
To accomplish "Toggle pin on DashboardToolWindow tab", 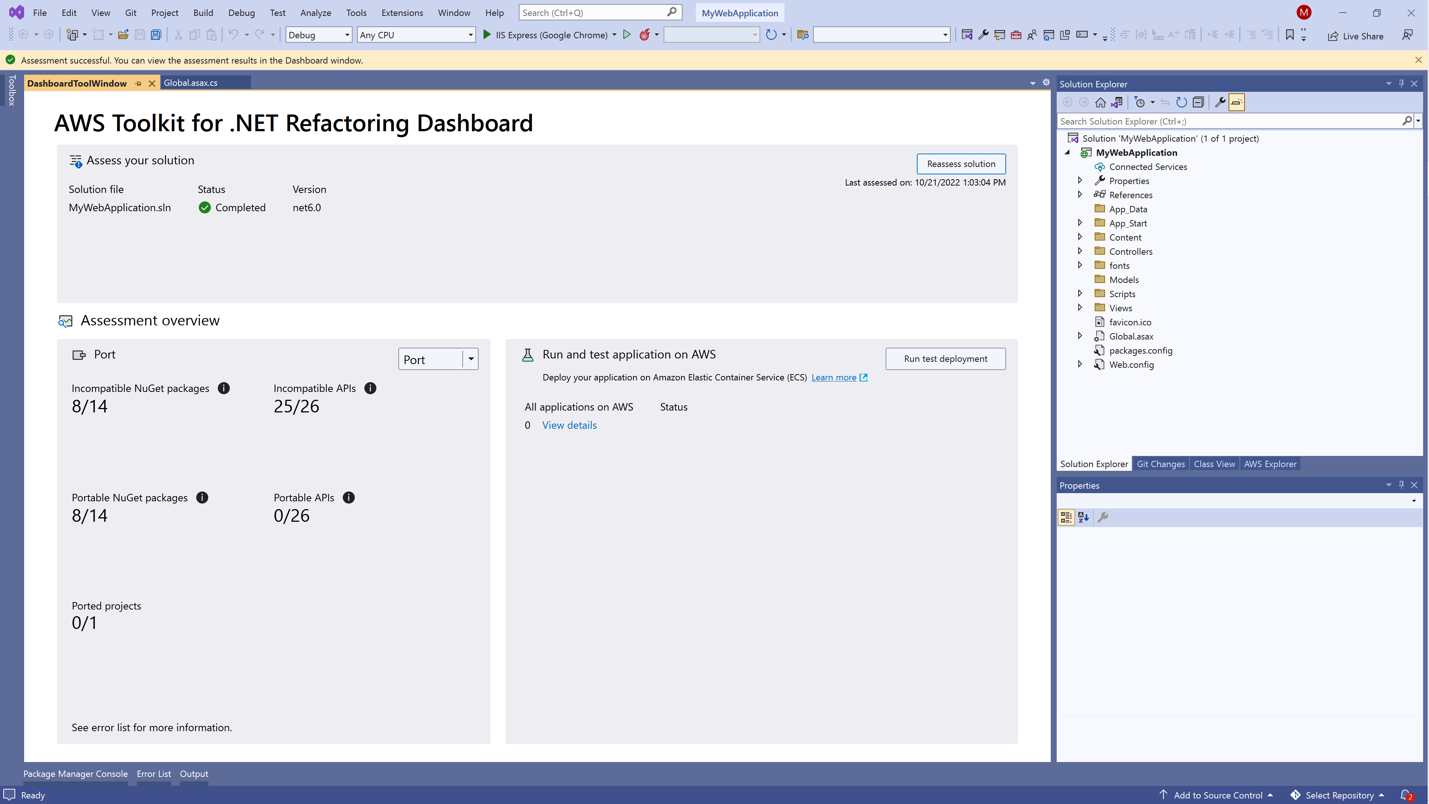I will pyautogui.click(x=138, y=83).
